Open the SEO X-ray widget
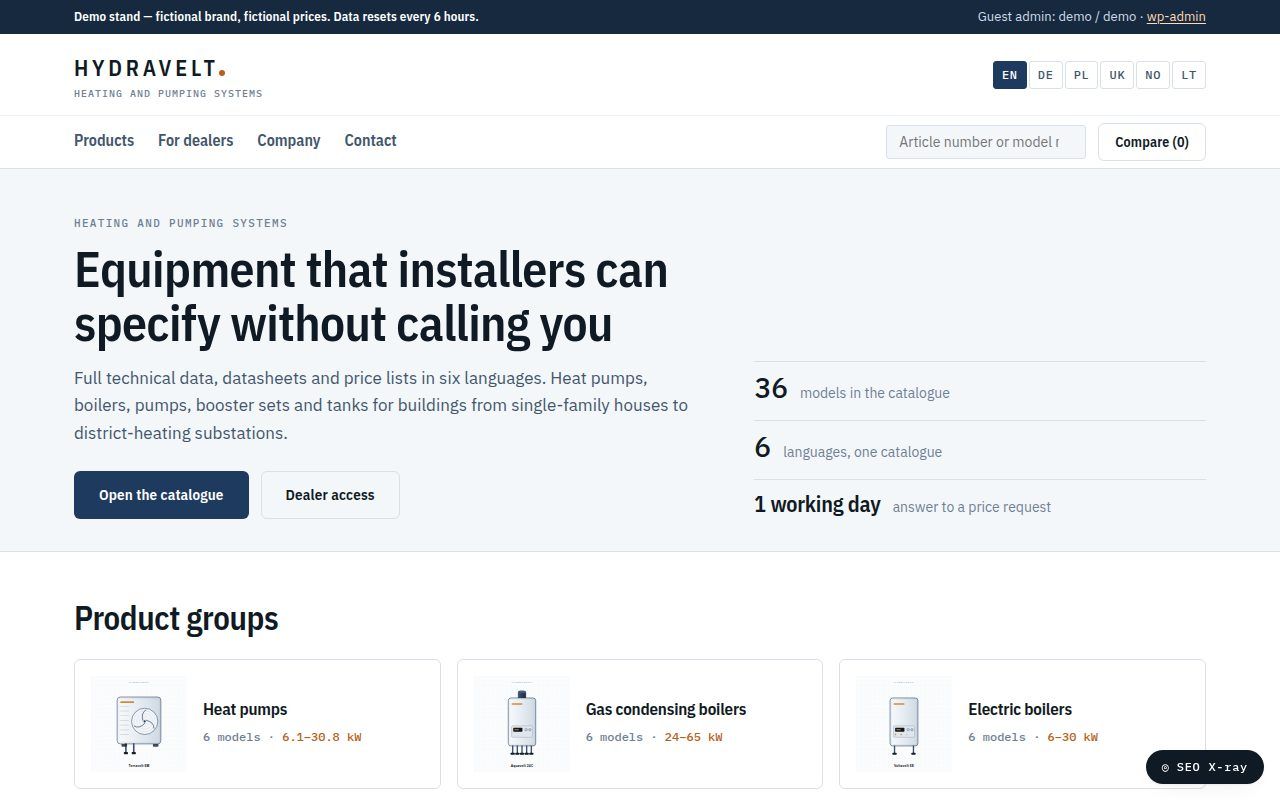This screenshot has width=1280, height=800. (x=1205, y=767)
